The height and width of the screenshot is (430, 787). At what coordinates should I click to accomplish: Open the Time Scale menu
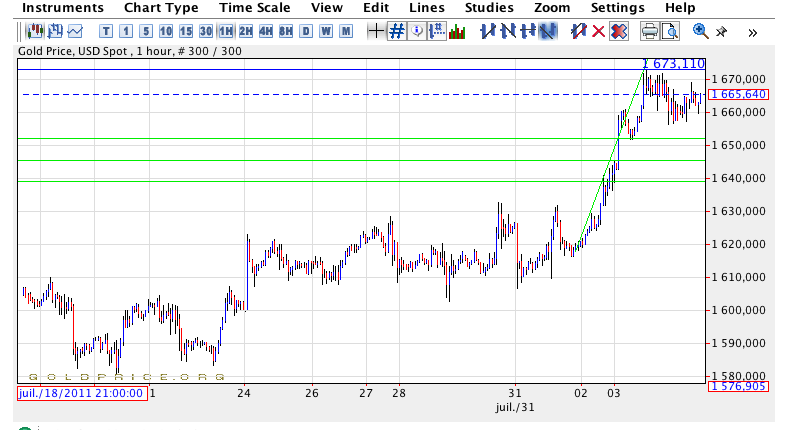point(254,8)
